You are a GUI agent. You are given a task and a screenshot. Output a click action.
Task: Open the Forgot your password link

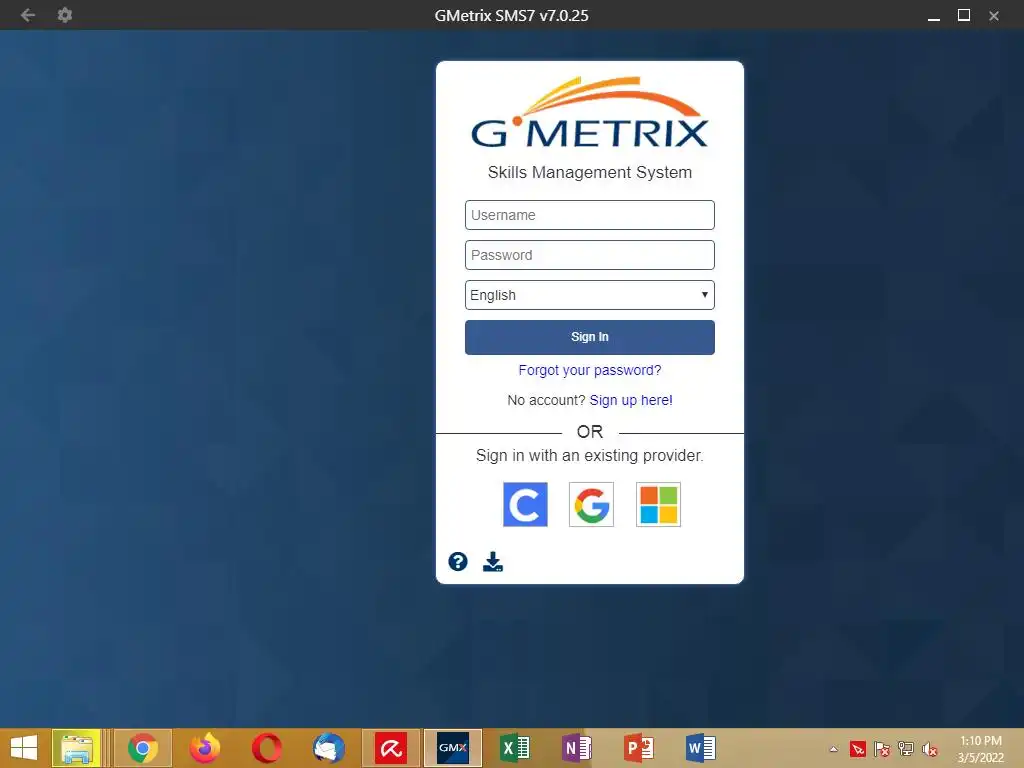[590, 370]
